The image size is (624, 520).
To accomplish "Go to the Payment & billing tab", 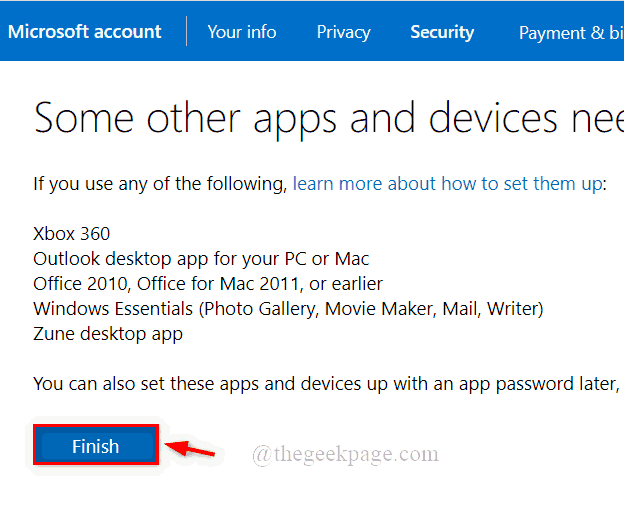I will click(570, 32).
